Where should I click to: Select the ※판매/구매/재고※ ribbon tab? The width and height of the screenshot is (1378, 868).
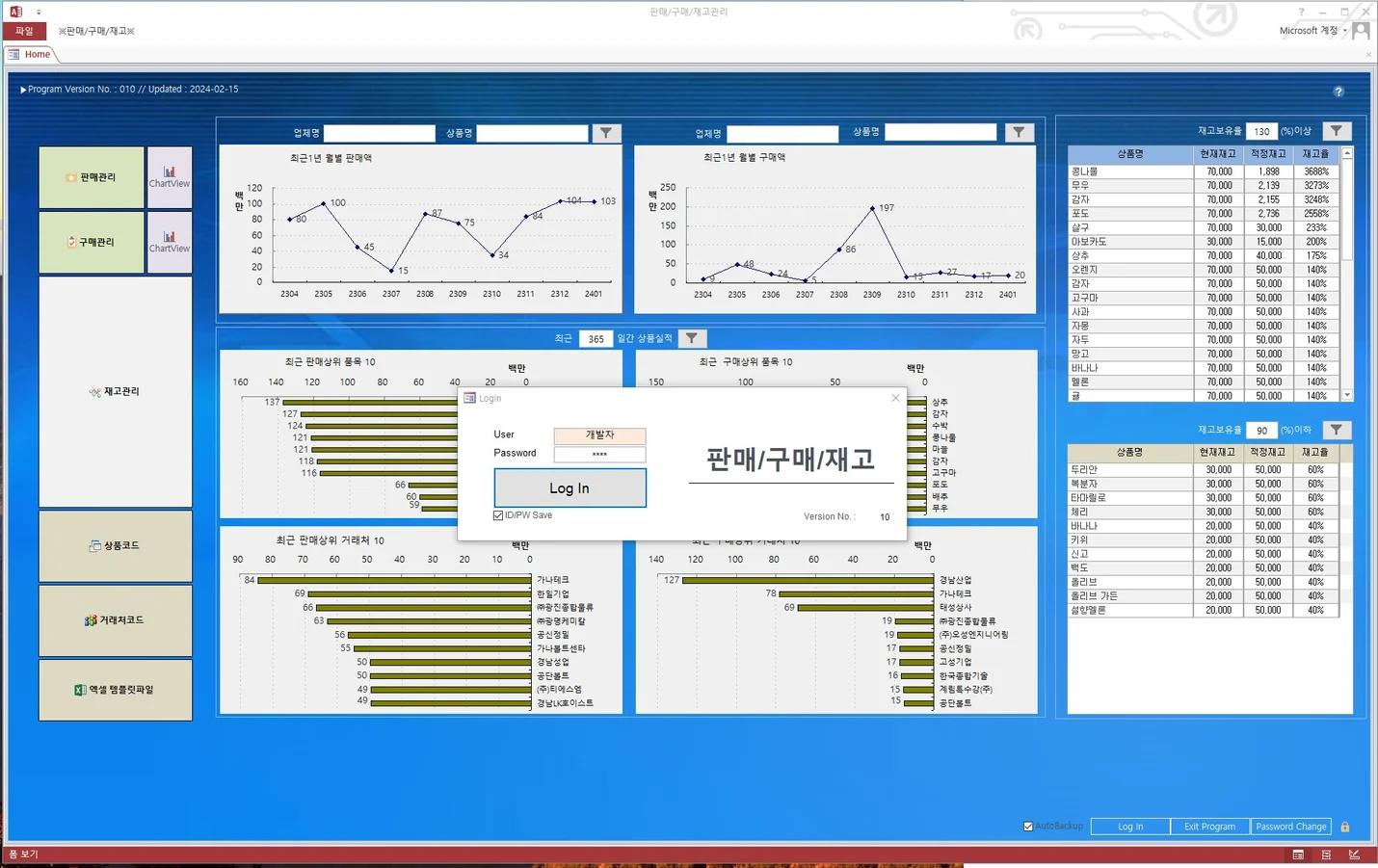pos(96,31)
